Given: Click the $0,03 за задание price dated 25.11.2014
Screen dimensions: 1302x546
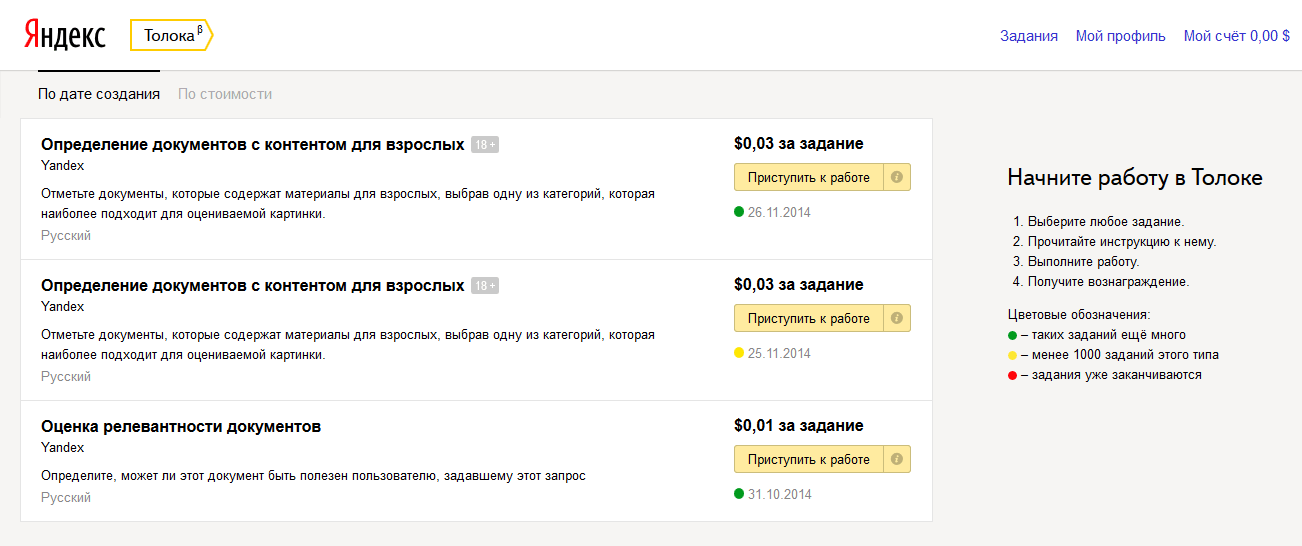Looking at the screenshot, I should 798,285.
